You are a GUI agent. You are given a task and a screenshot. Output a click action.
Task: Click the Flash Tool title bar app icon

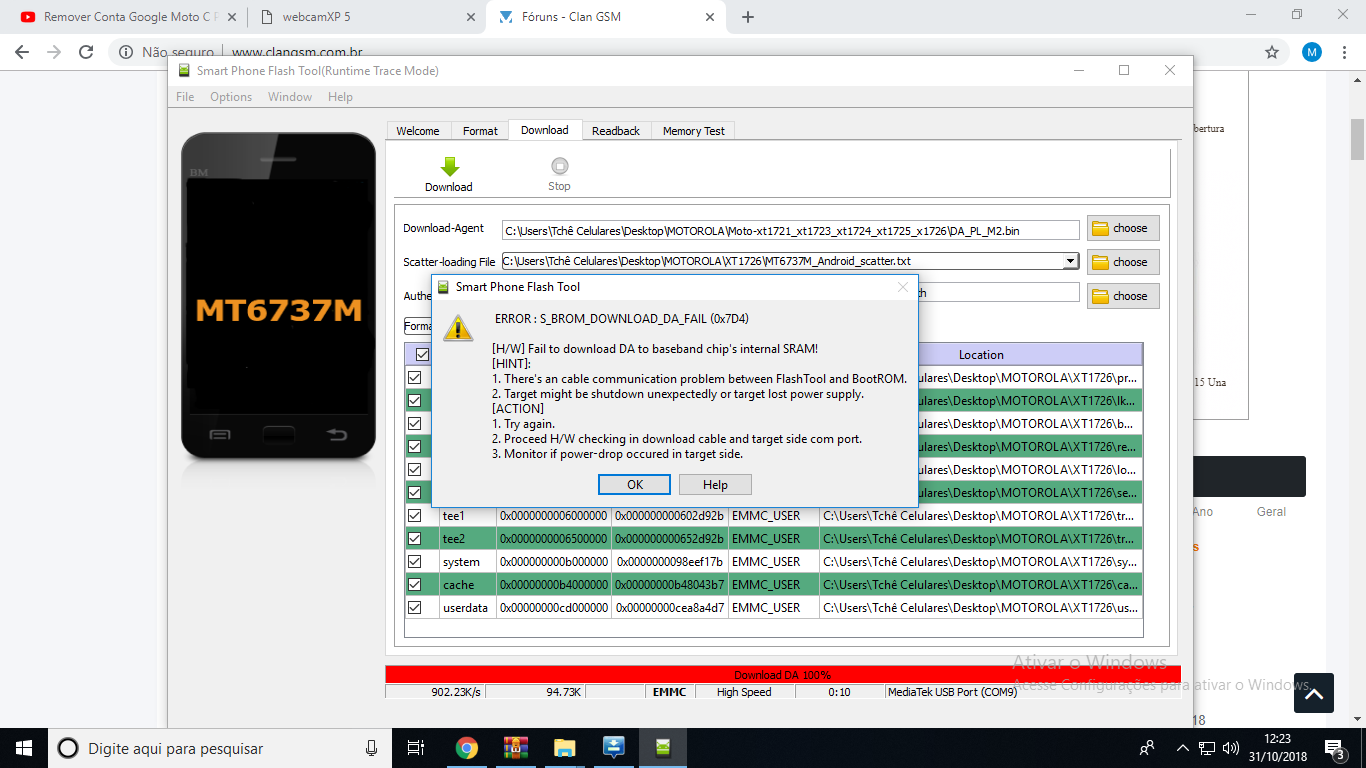tap(184, 70)
